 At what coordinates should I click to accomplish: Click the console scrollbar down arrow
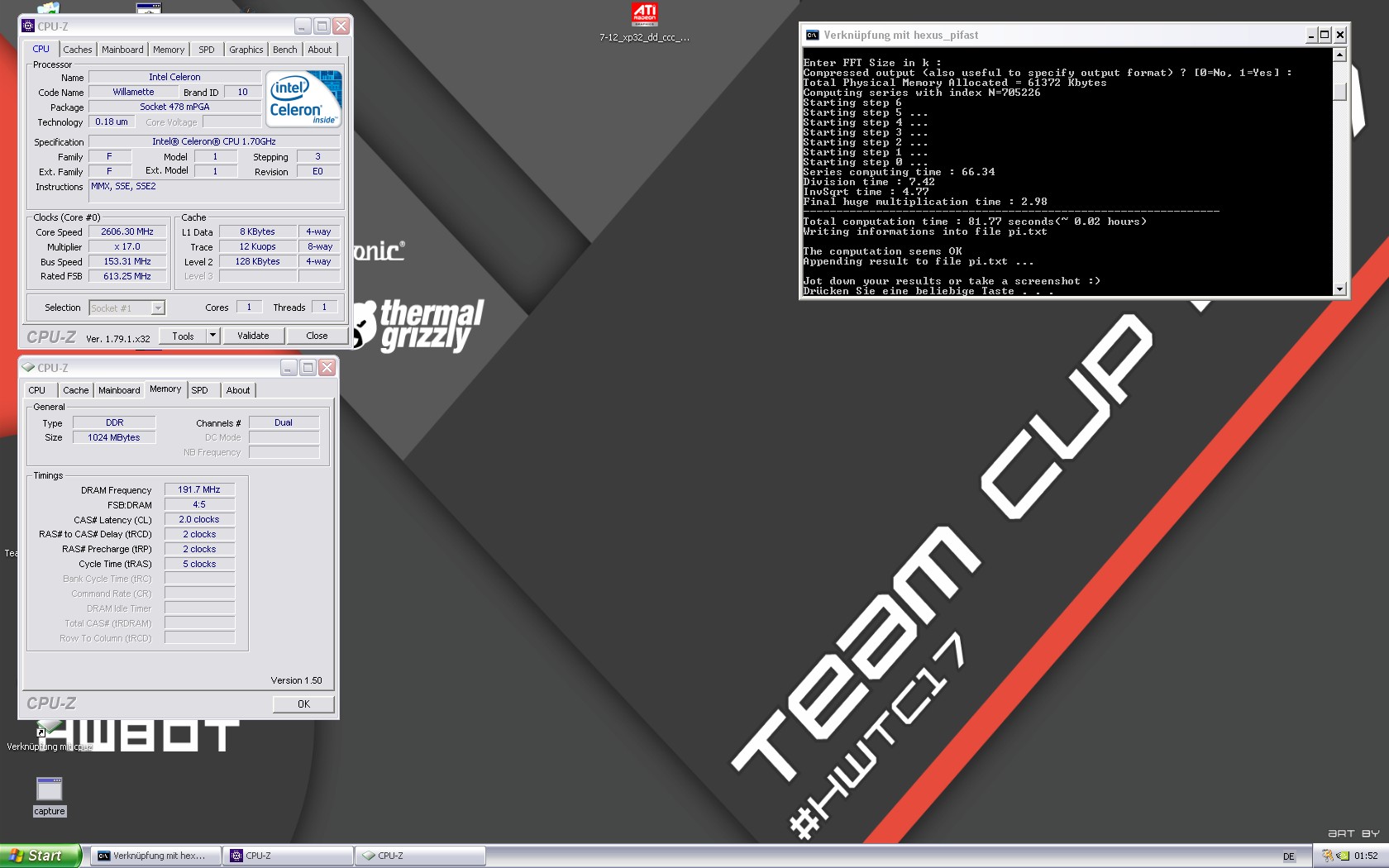(x=1340, y=289)
